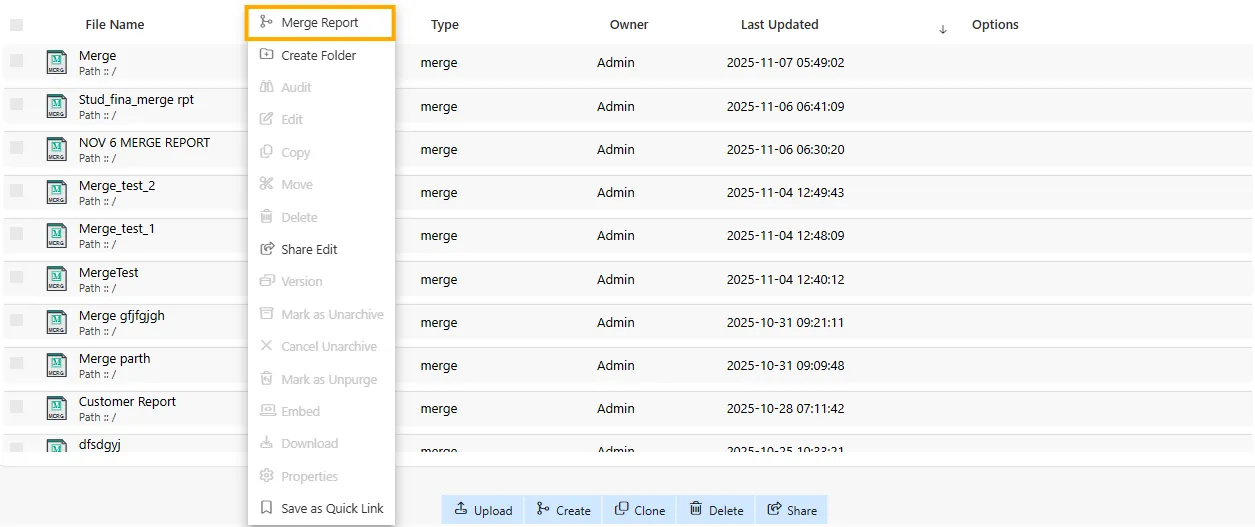
Task: Click the bookmark icon beside Save as Quick Link
Action: (x=266, y=508)
